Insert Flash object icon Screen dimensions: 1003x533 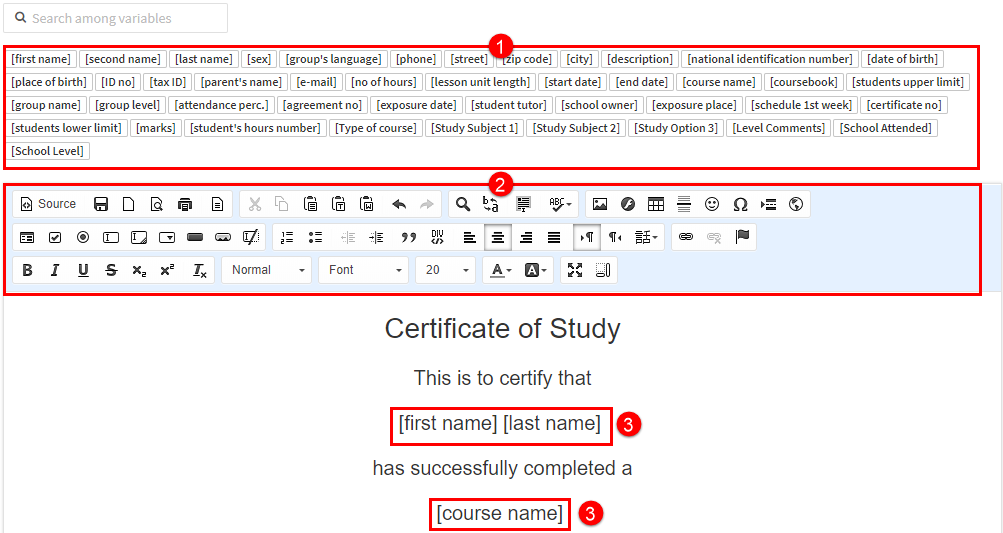point(628,204)
